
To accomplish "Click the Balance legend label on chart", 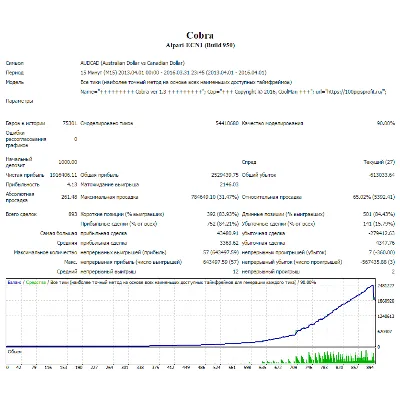I will [x=14, y=282].
